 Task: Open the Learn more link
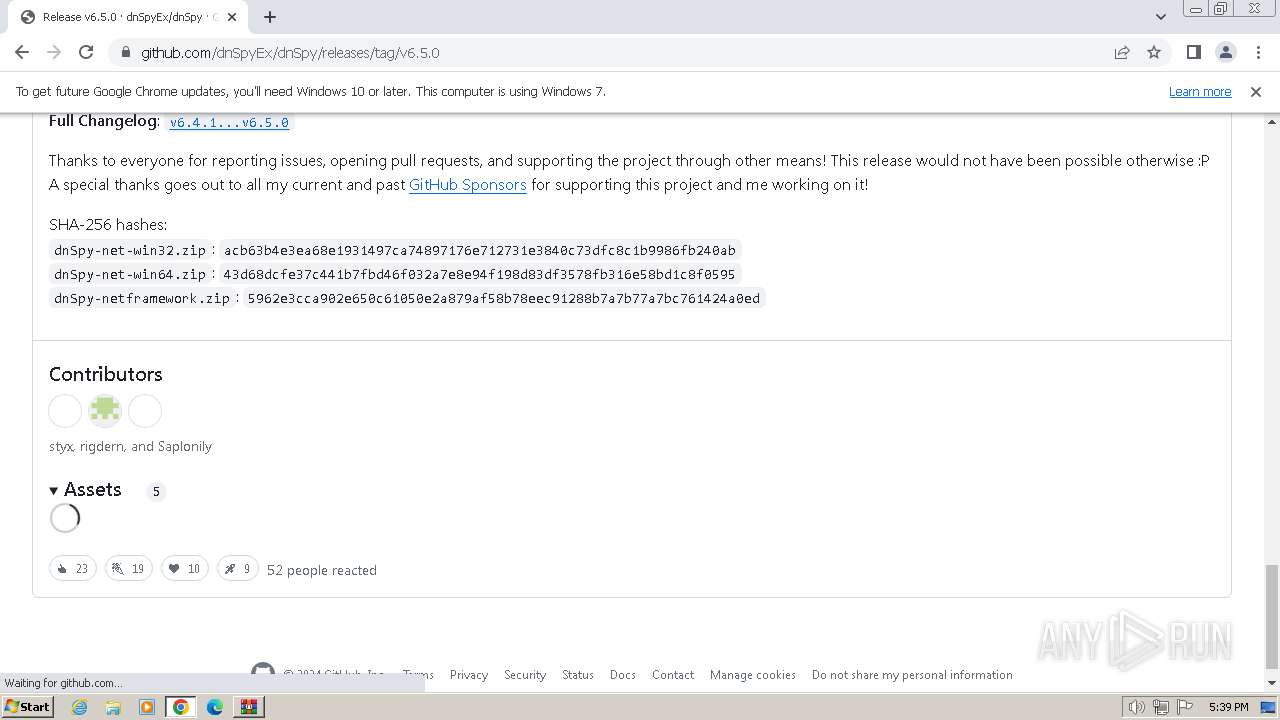pyautogui.click(x=1200, y=91)
